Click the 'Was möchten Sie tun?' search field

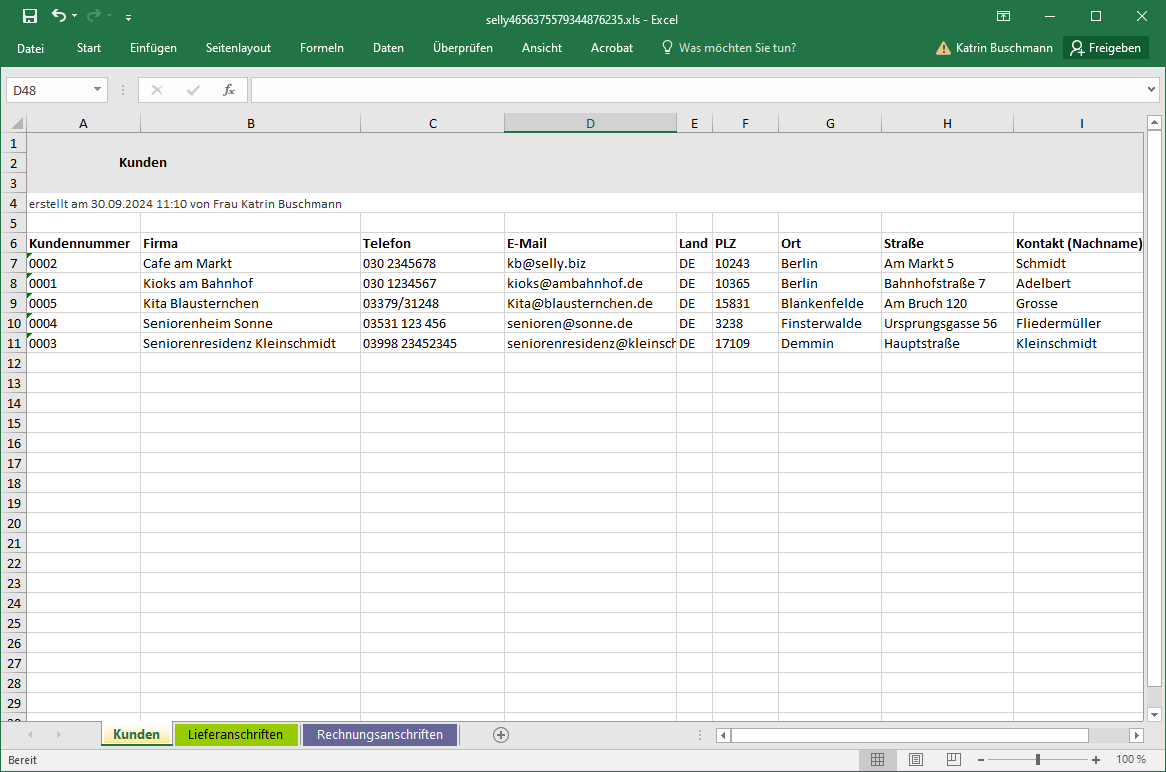737,48
